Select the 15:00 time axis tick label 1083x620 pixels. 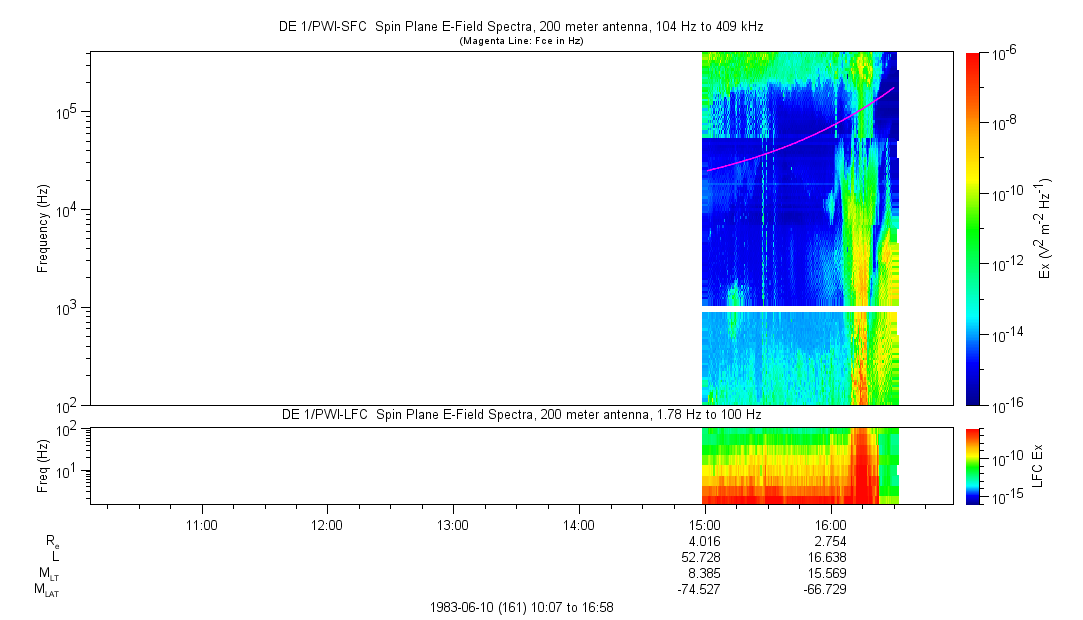point(705,524)
